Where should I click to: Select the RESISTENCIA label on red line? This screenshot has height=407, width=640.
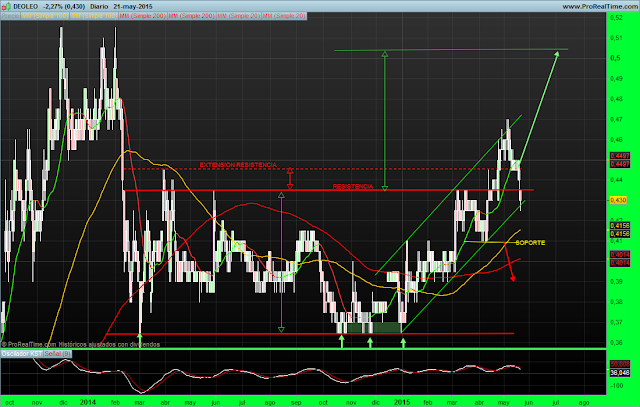click(x=353, y=186)
